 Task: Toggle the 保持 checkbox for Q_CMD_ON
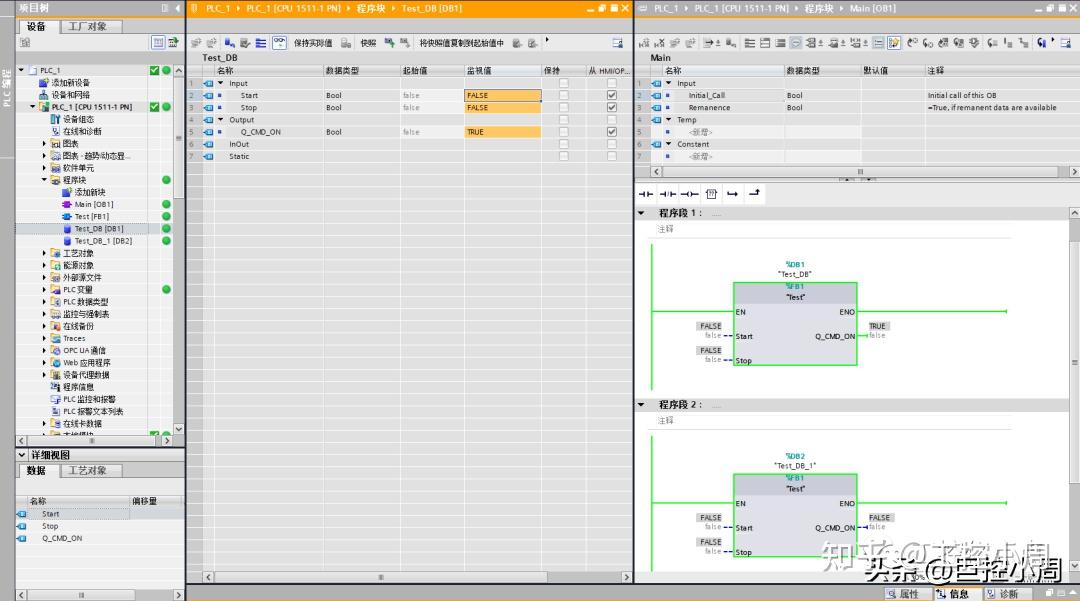pos(563,132)
